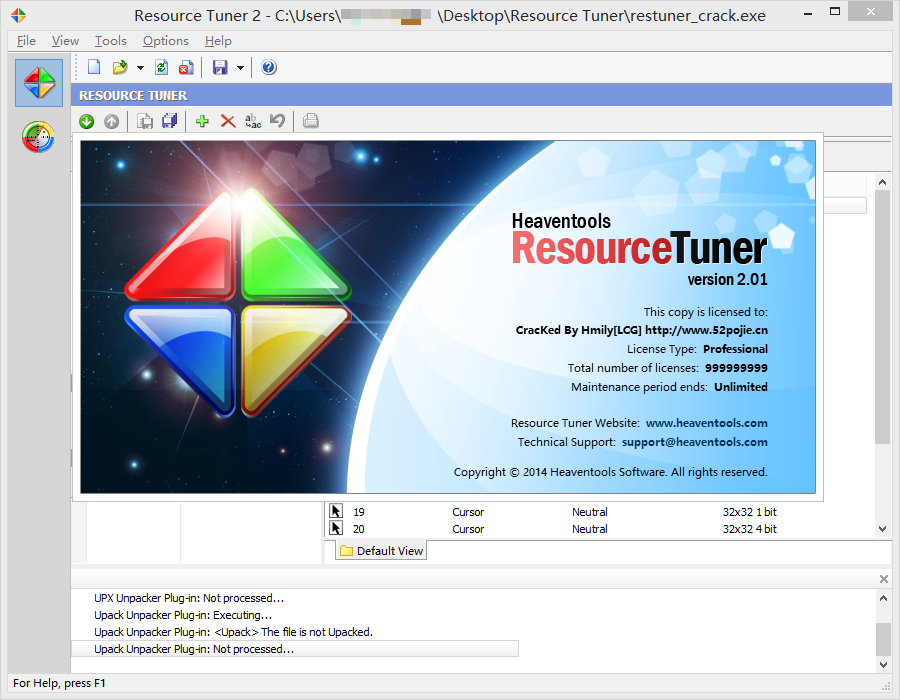Click the Maintenance period Unlimited value

740,387
